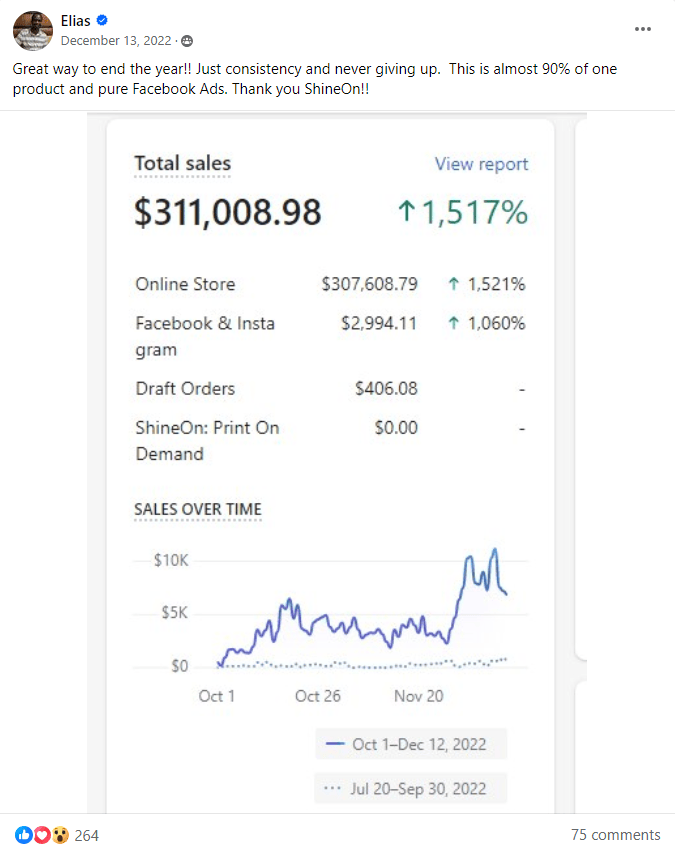This screenshot has width=675, height=853.
Task: Click the Online Store sales row label
Action: [x=186, y=284]
